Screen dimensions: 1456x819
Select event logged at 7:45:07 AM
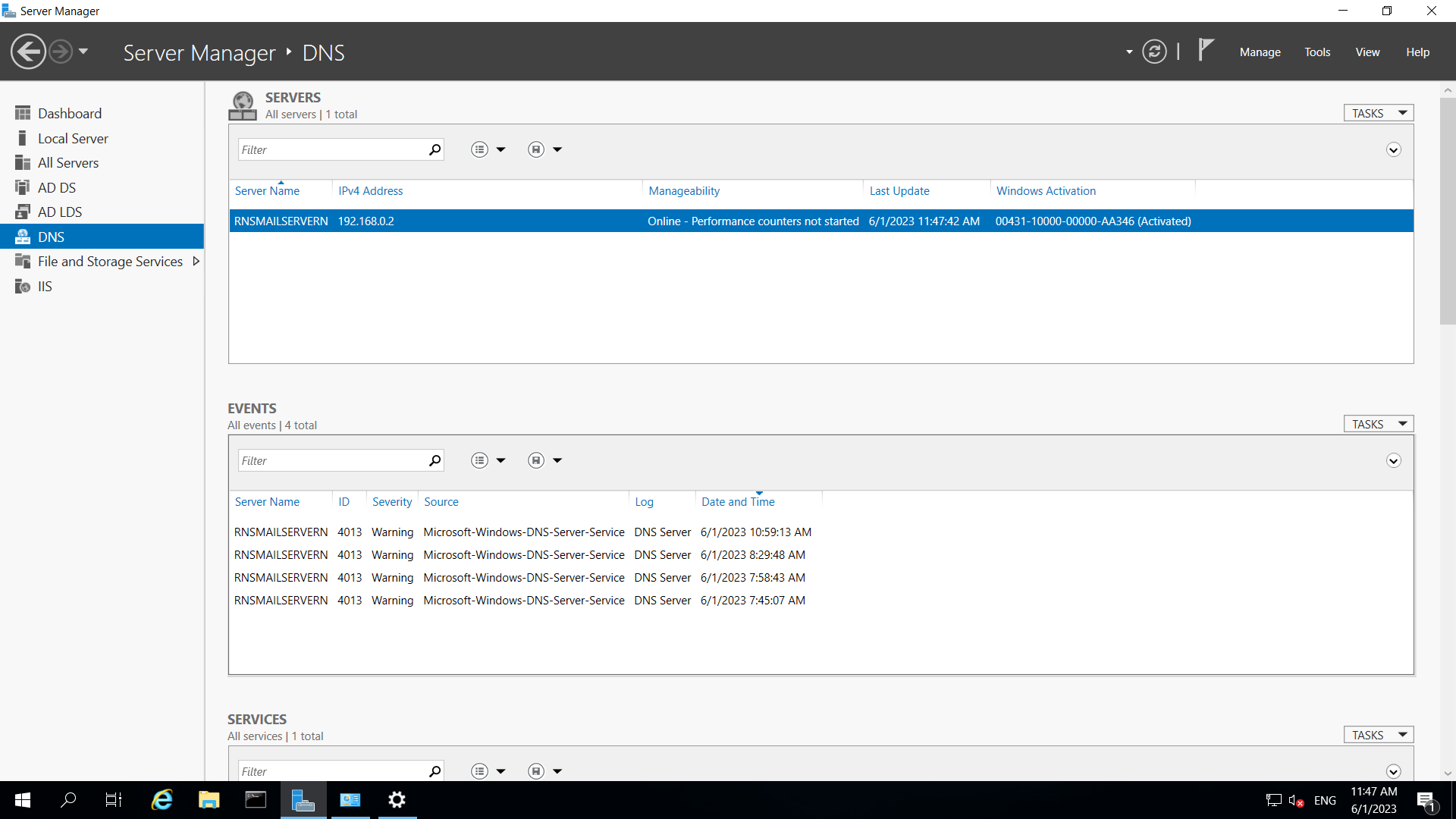(821, 601)
